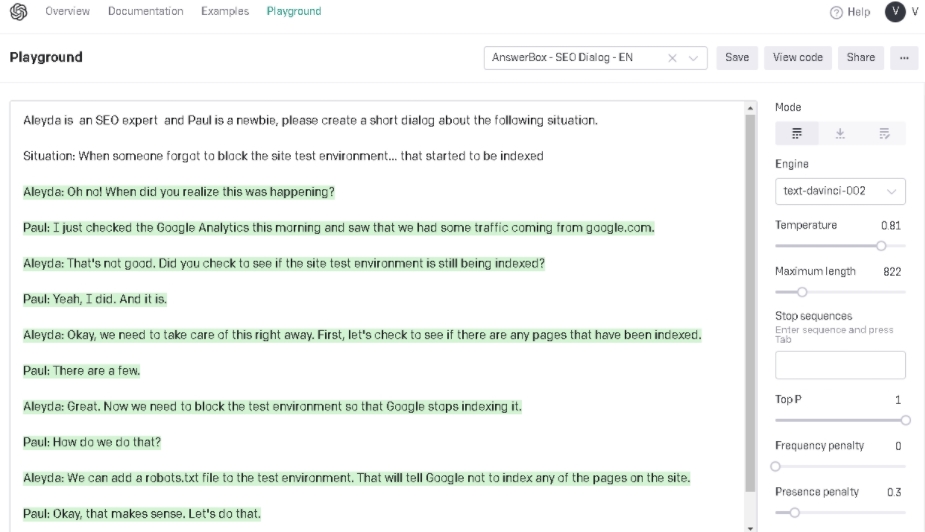Click the View code button
Viewport: 925px width, 532px height.
click(x=798, y=58)
